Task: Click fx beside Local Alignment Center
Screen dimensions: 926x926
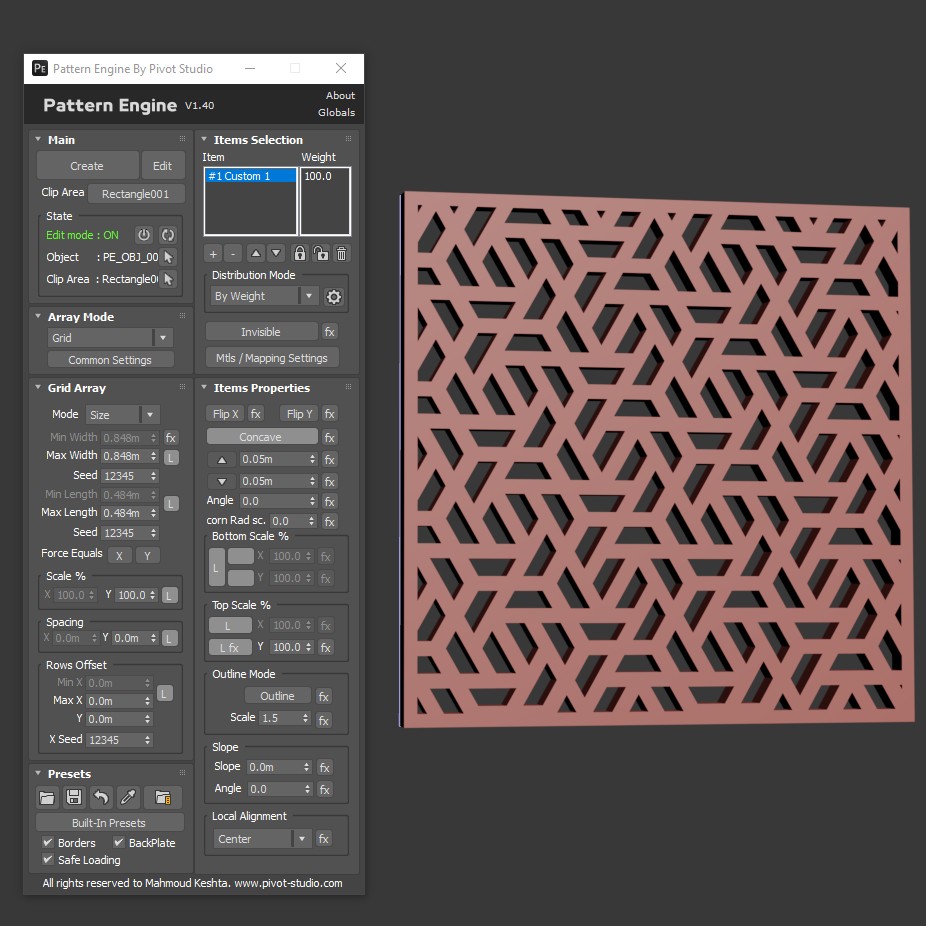Action: click(x=324, y=839)
